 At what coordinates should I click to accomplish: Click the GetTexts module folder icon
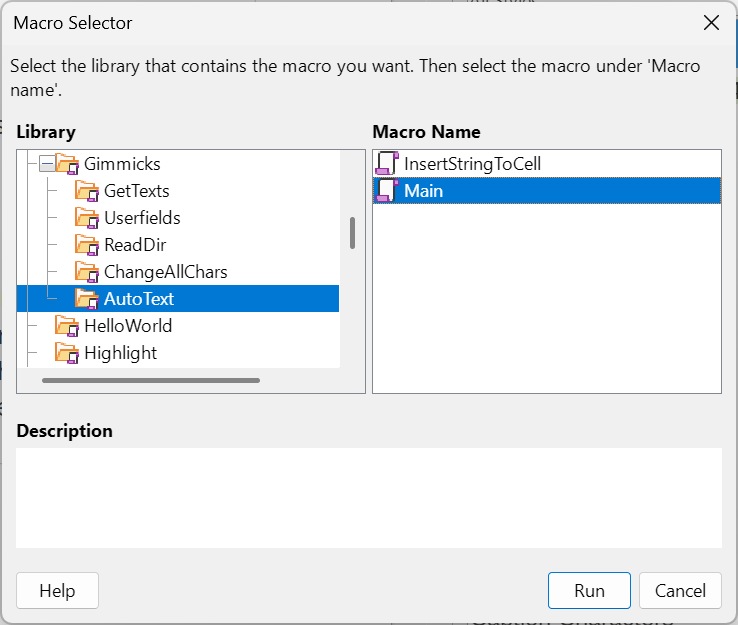coord(87,191)
